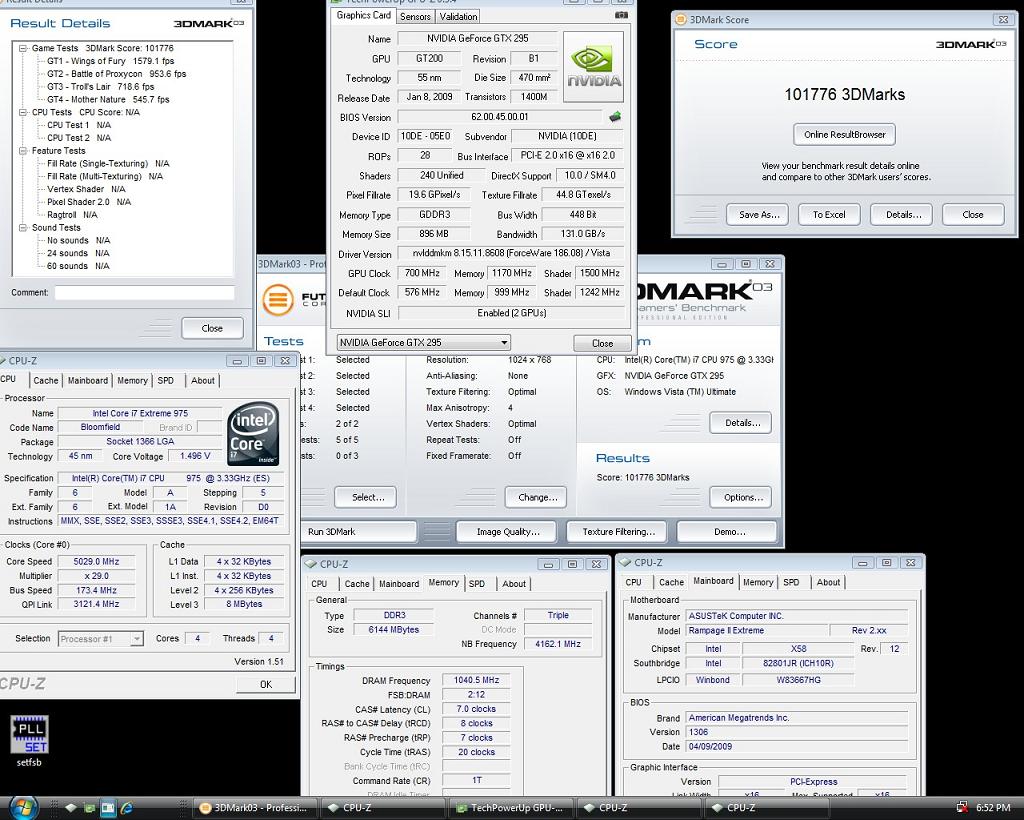Click the CPU-Z diamond quick launch icon
This screenshot has height=820, width=1024.
tap(71, 808)
